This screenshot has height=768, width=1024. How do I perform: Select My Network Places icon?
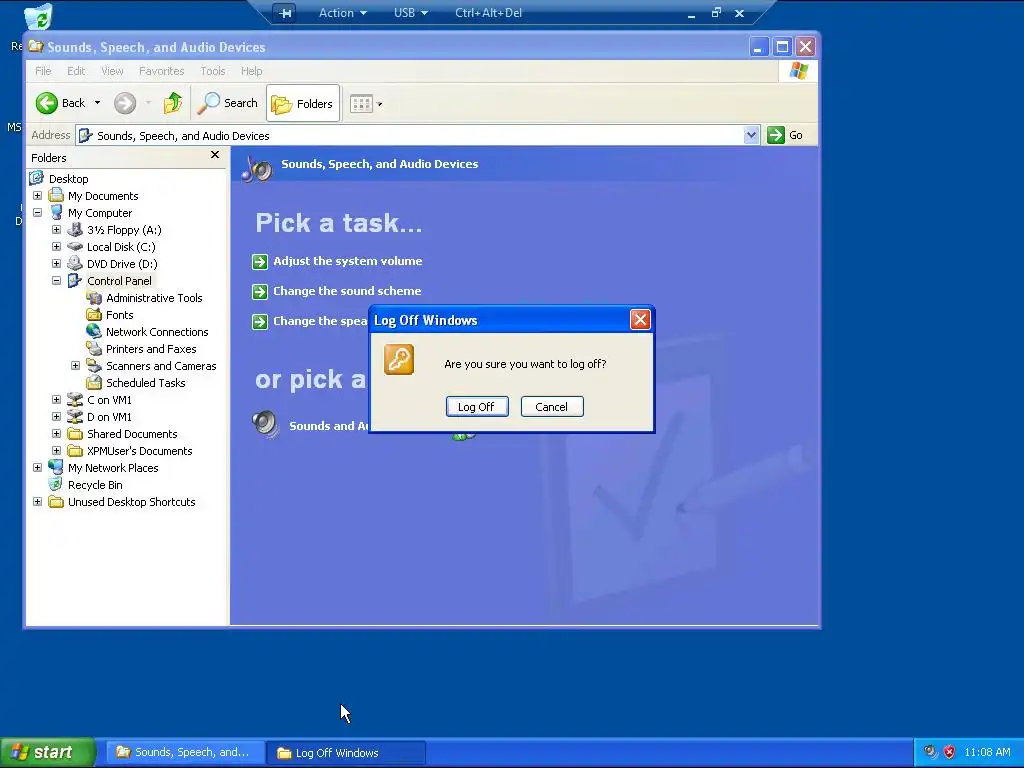pos(56,468)
